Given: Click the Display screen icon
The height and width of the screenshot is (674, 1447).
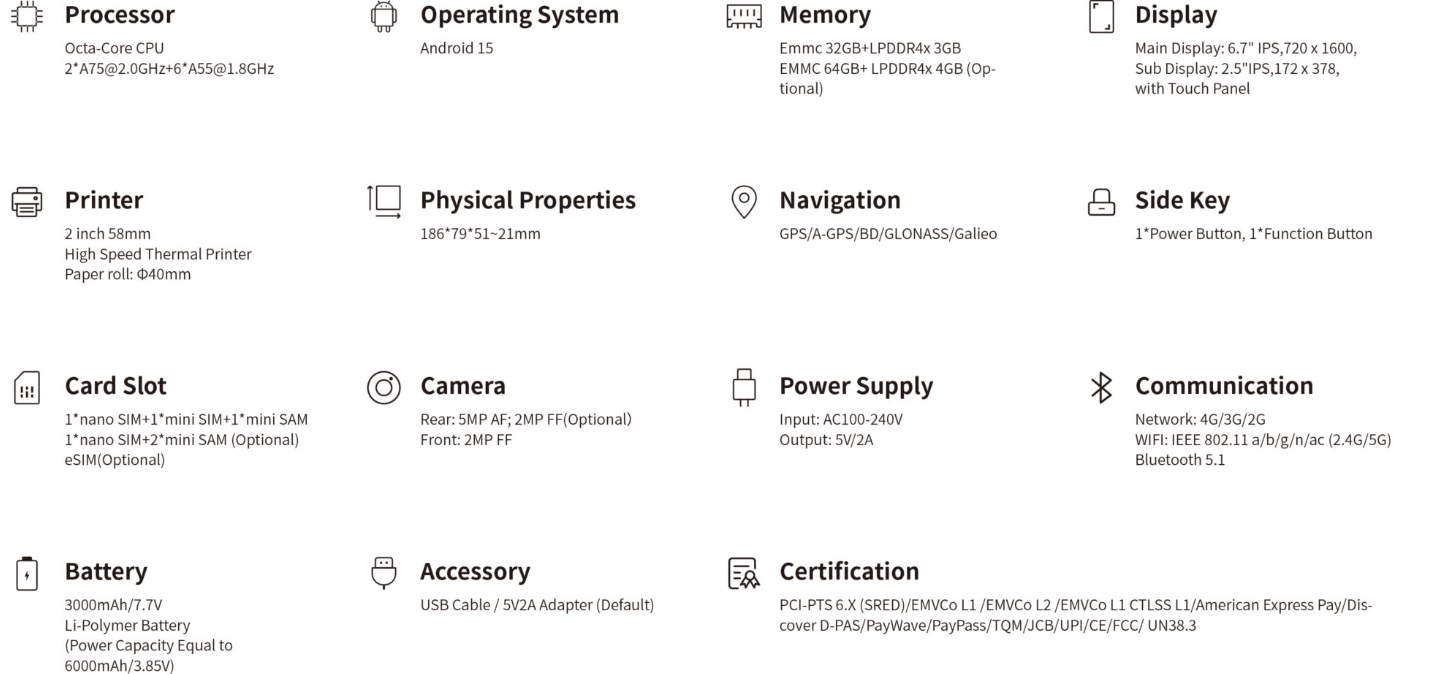Looking at the screenshot, I should click(x=1100, y=16).
